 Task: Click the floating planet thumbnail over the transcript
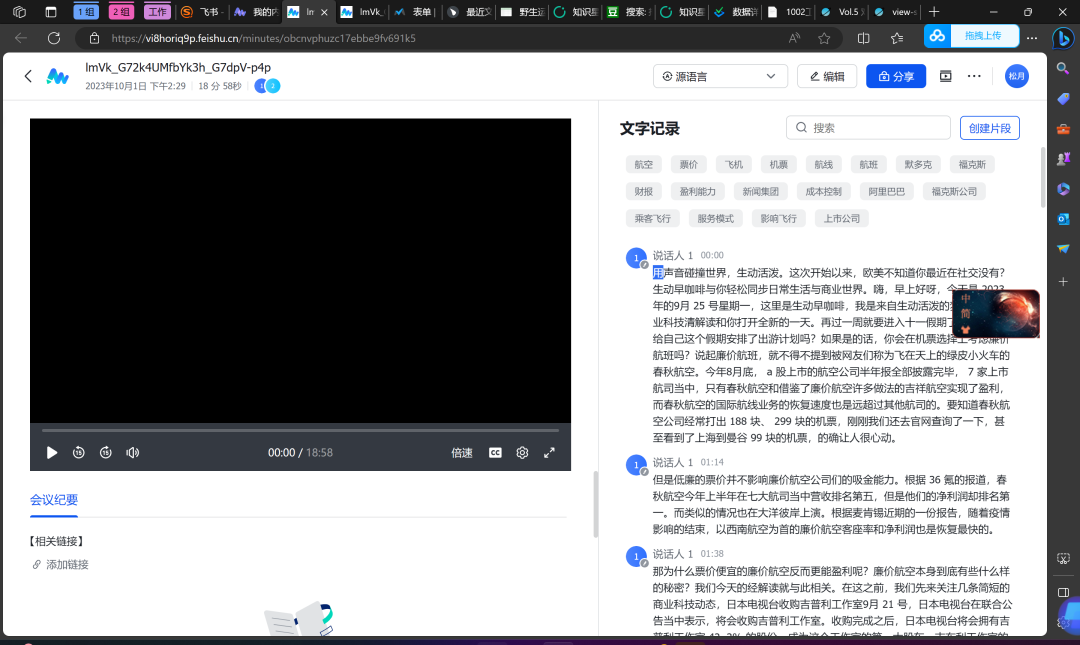[x=996, y=314]
